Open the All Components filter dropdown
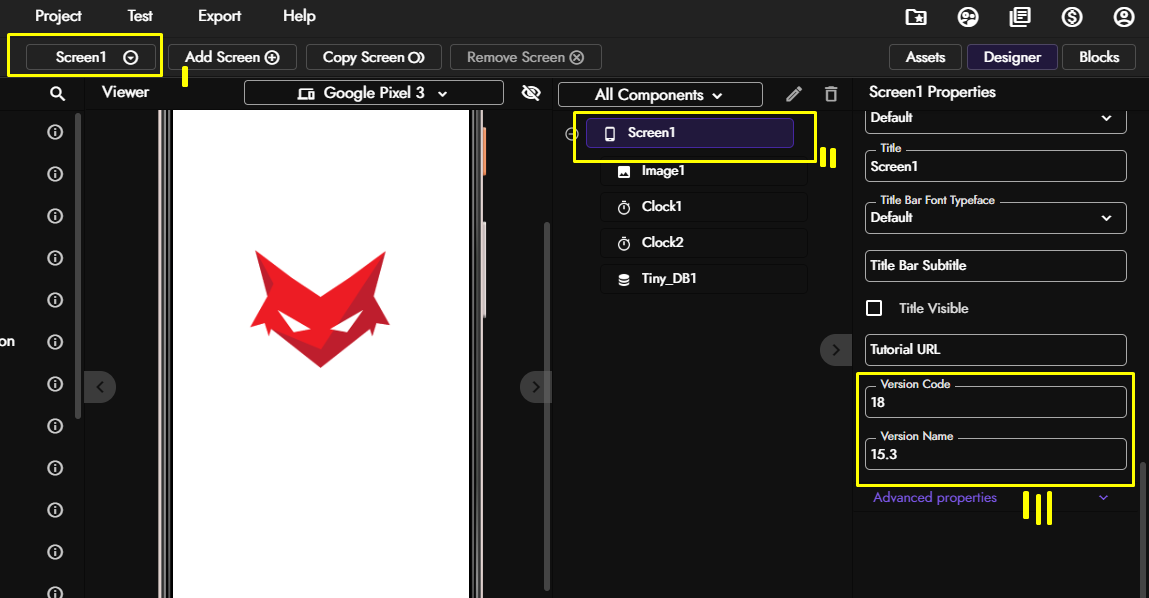Viewport: 1149px width, 598px height. pos(660,95)
